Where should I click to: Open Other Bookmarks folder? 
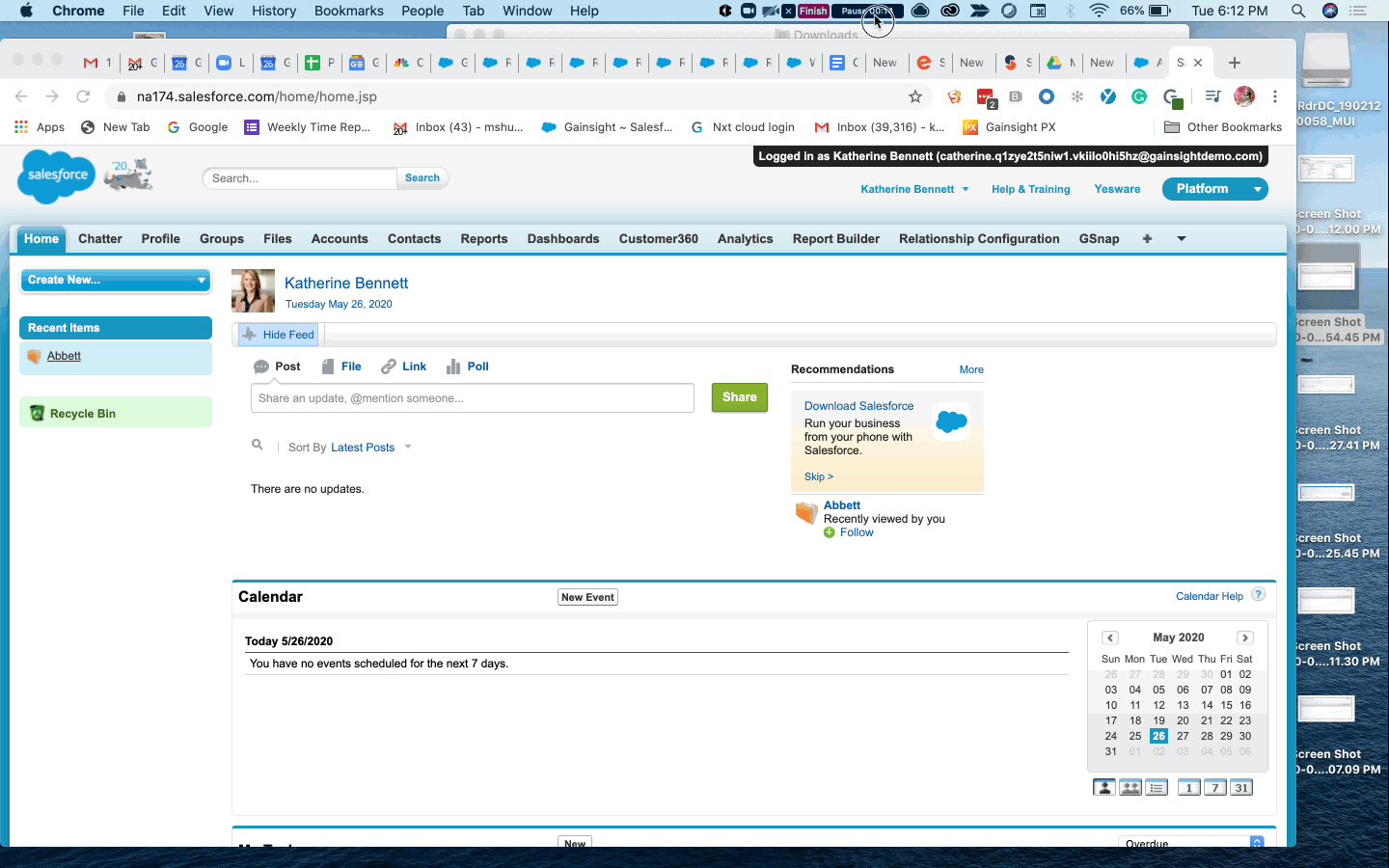click(1224, 127)
